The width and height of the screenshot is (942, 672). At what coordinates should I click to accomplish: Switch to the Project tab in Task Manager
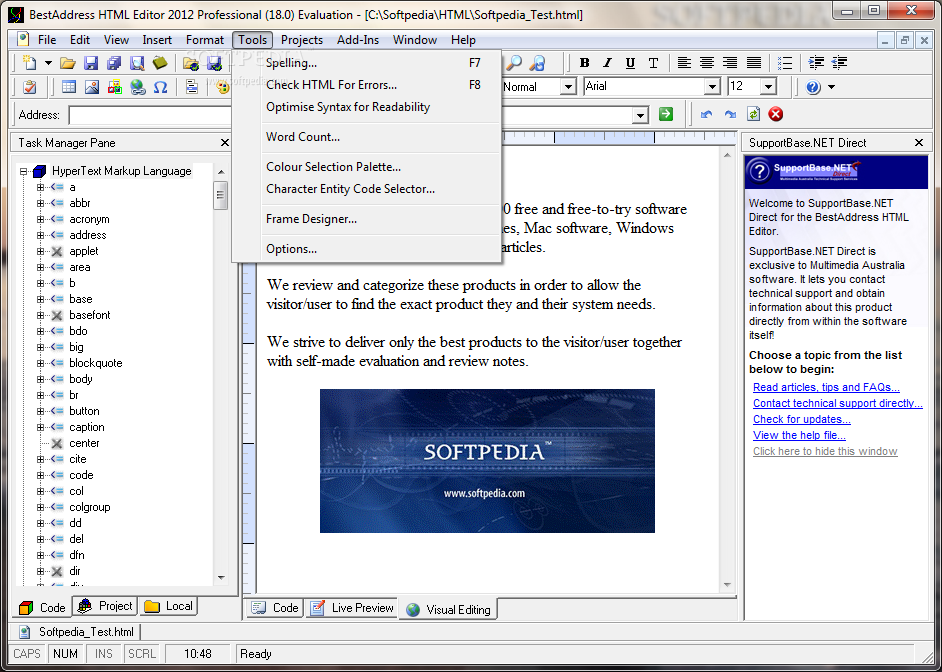click(x=105, y=606)
